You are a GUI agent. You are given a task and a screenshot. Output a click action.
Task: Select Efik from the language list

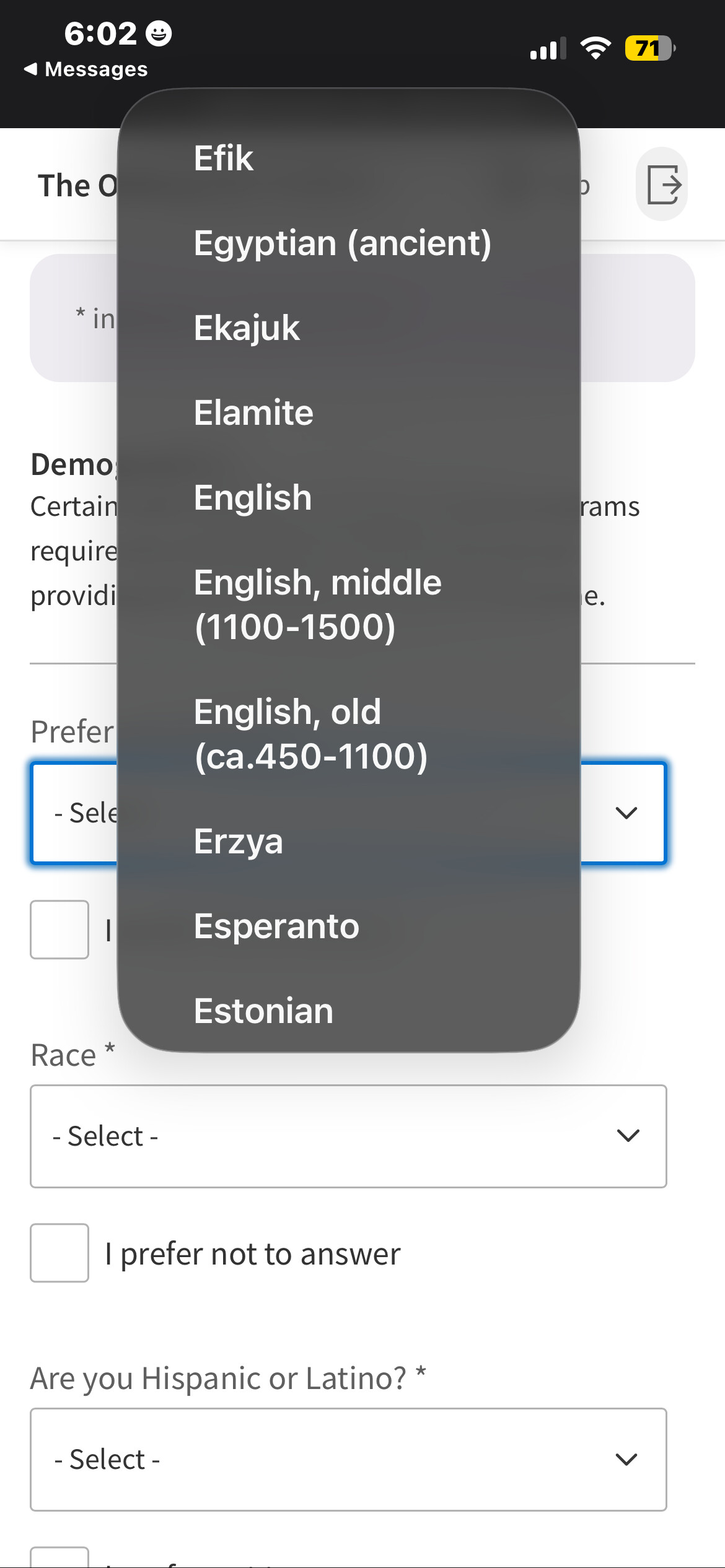[x=223, y=158]
